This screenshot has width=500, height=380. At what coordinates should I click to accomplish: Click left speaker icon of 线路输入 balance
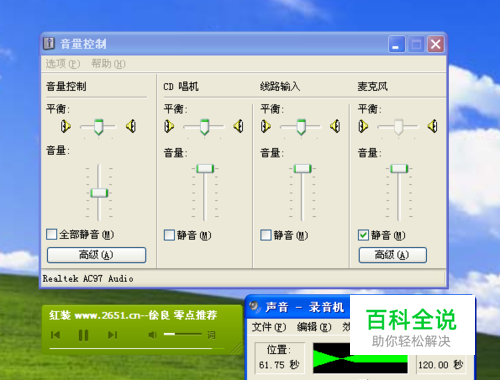click(x=266, y=126)
